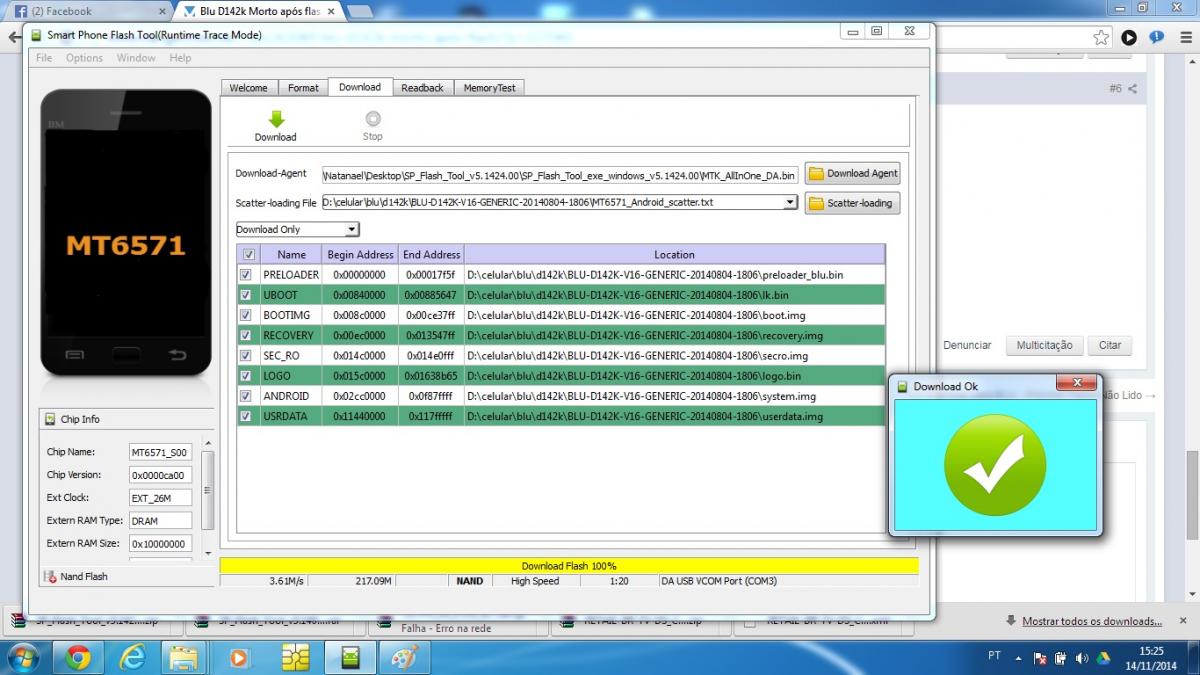Uncheck the ANDROID partition checkbox
Viewport: 1200px width, 675px height.
pos(246,396)
